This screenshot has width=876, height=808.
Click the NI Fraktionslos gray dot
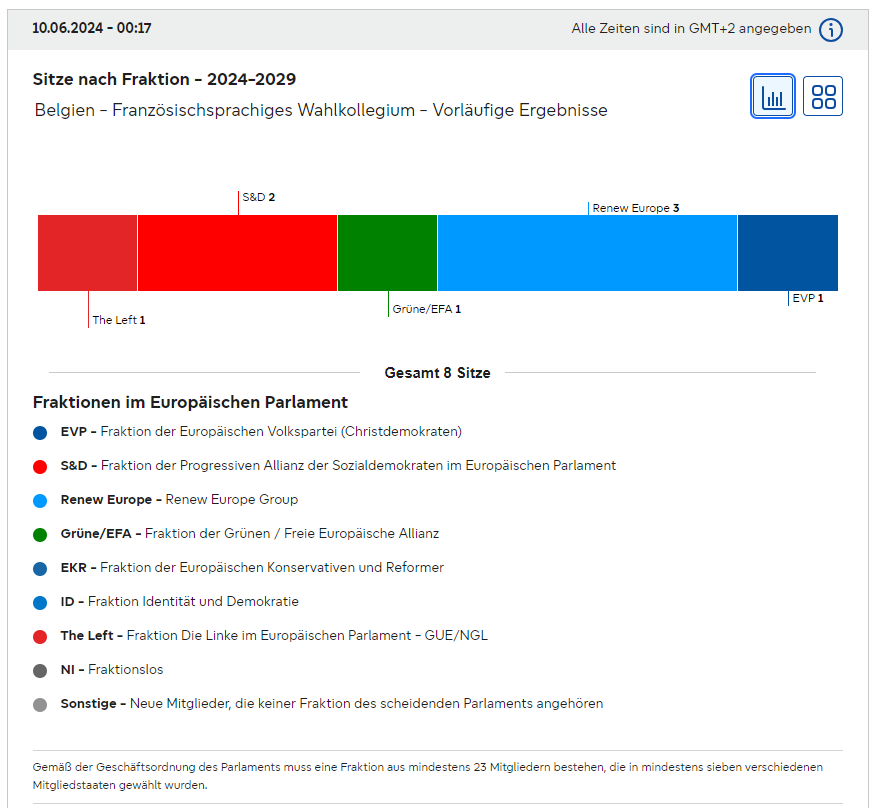(40, 671)
